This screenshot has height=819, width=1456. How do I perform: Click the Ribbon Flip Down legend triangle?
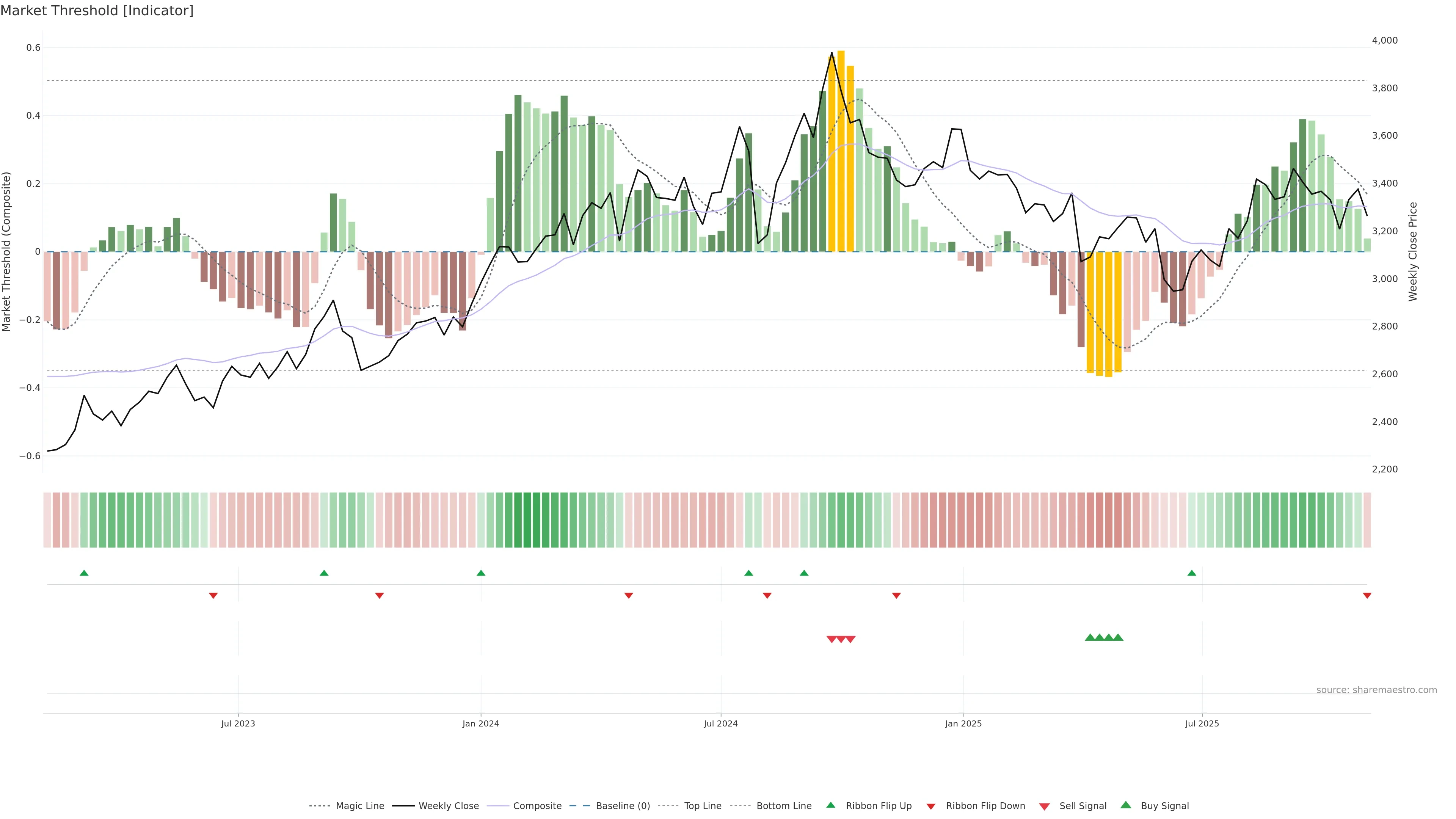coord(931,806)
